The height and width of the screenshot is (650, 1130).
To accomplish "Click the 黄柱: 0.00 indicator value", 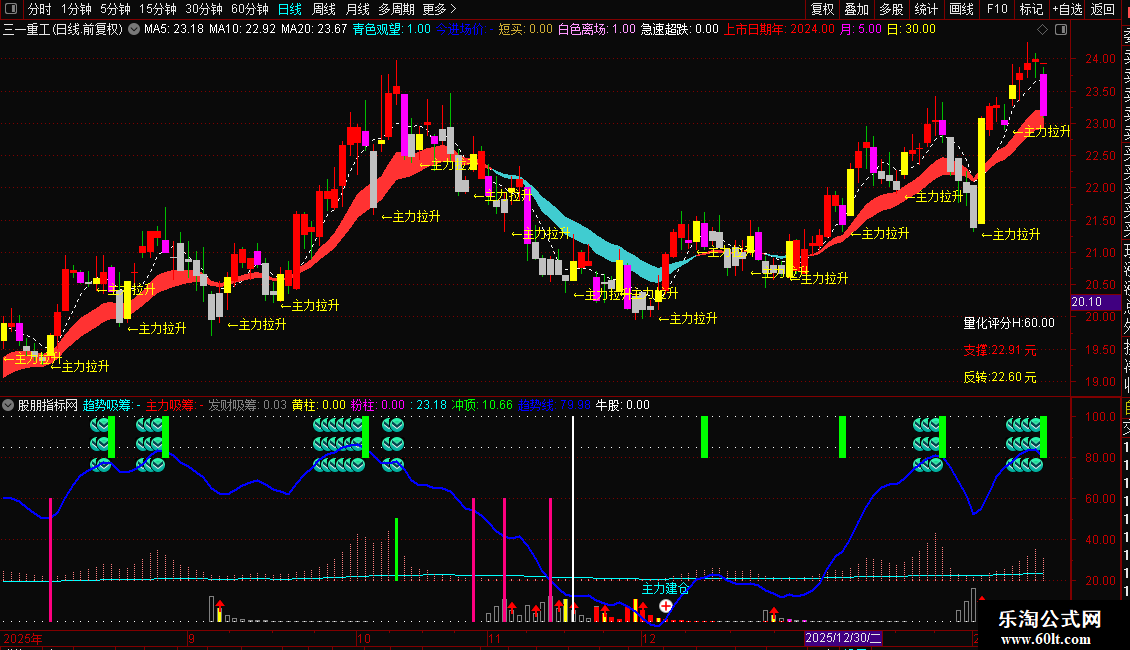I will (x=319, y=405).
